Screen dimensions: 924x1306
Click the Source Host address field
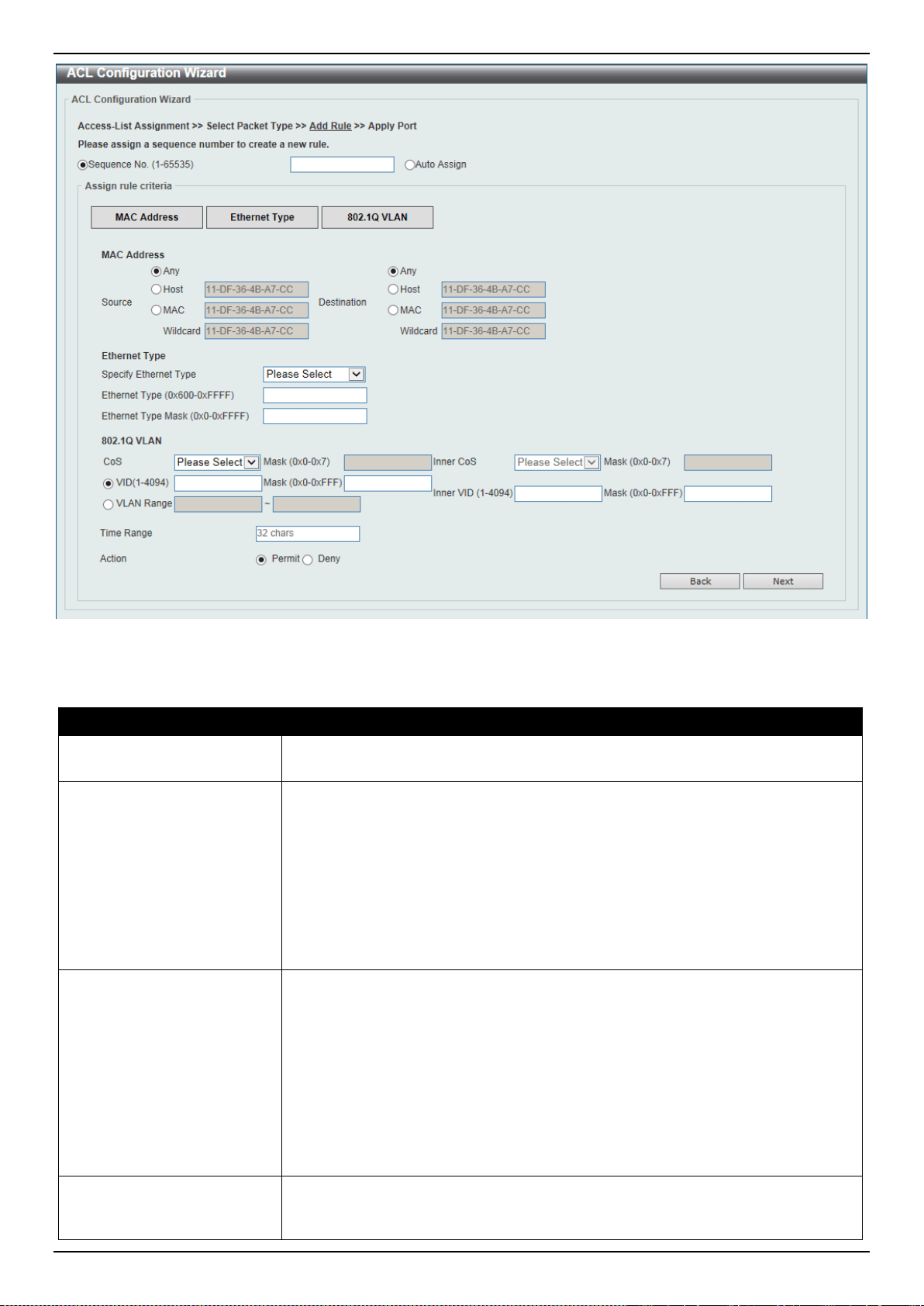pyautogui.click(x=257, y=289)
